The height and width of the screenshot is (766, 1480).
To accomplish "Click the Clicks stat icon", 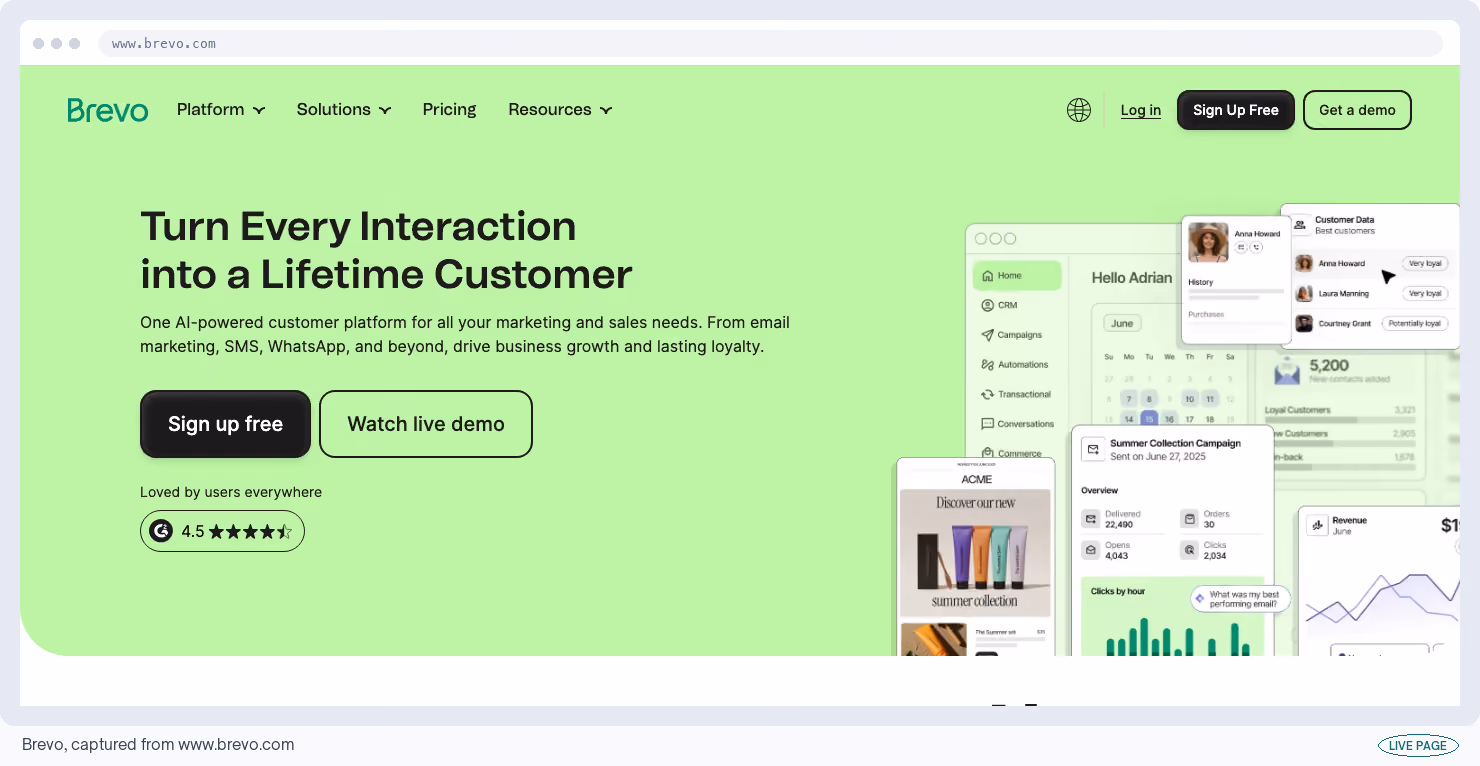I will (1189, 550).
